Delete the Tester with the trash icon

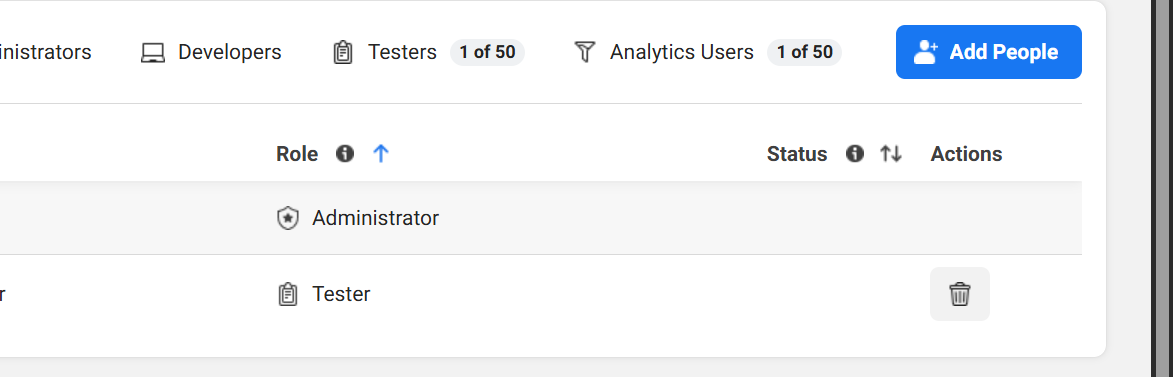tap(960, 294)
